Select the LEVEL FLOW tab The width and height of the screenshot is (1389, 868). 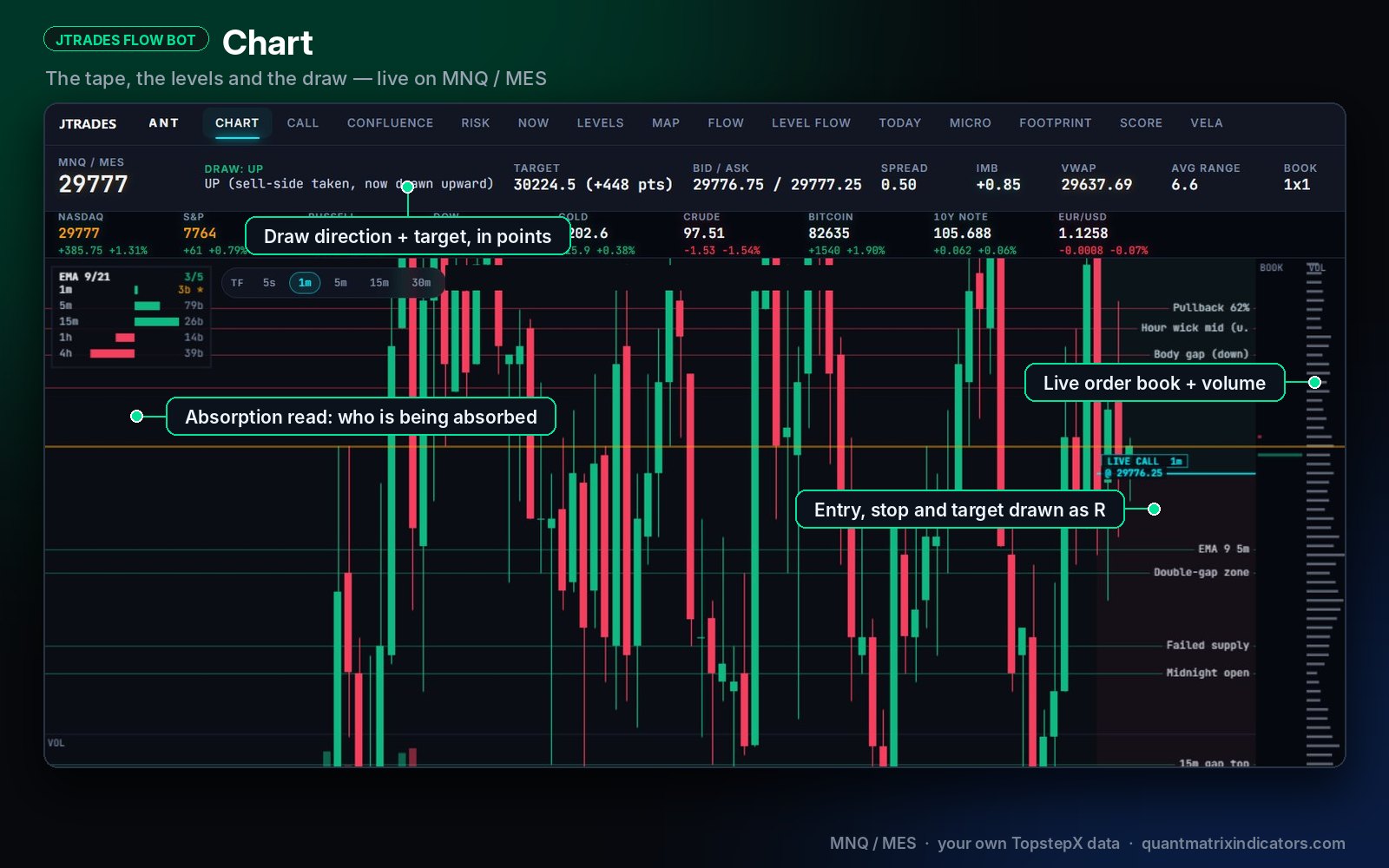(x=811, y=123)
